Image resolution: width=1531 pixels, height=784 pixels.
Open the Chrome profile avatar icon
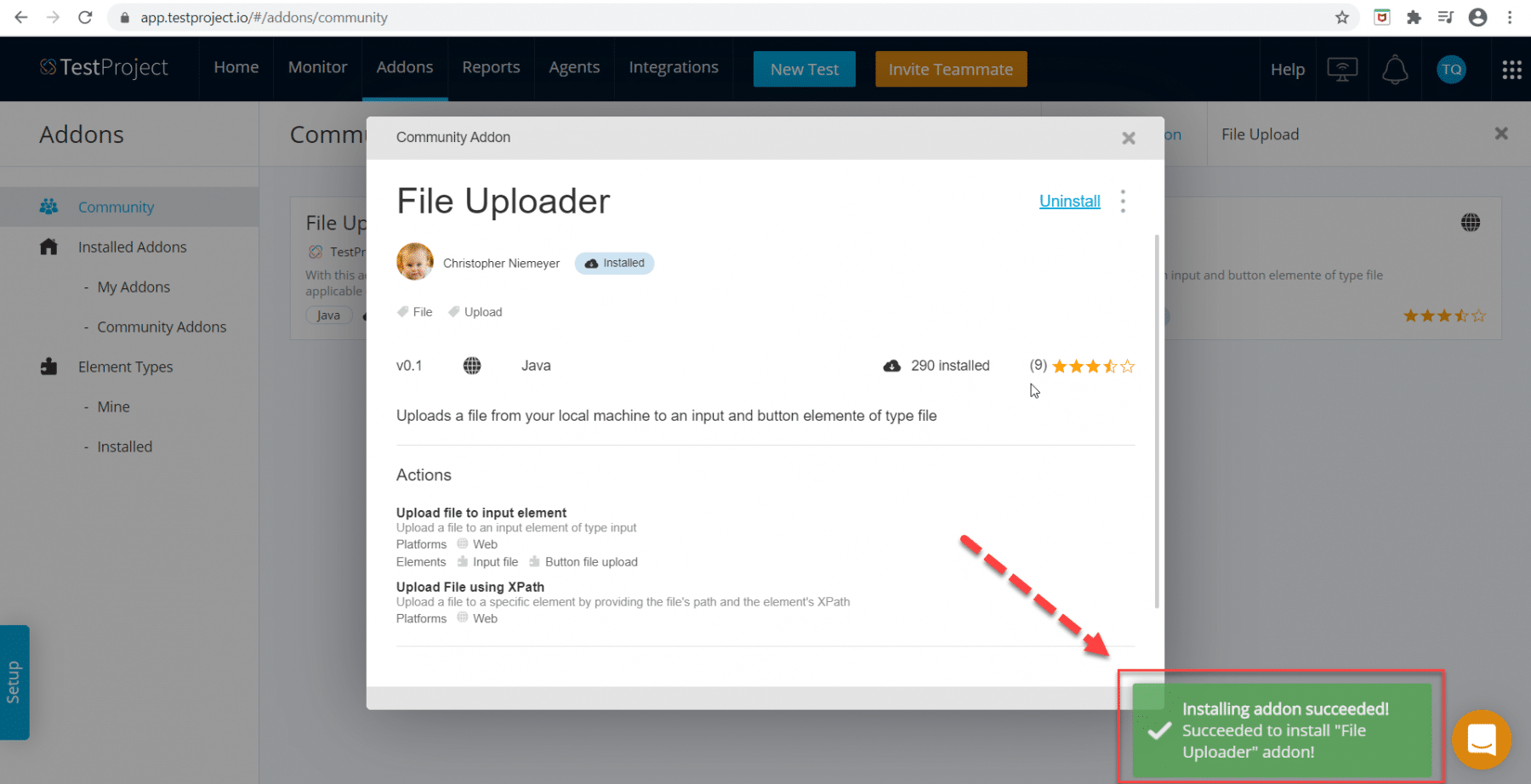pyautogui.click(x=1478, y=17)
